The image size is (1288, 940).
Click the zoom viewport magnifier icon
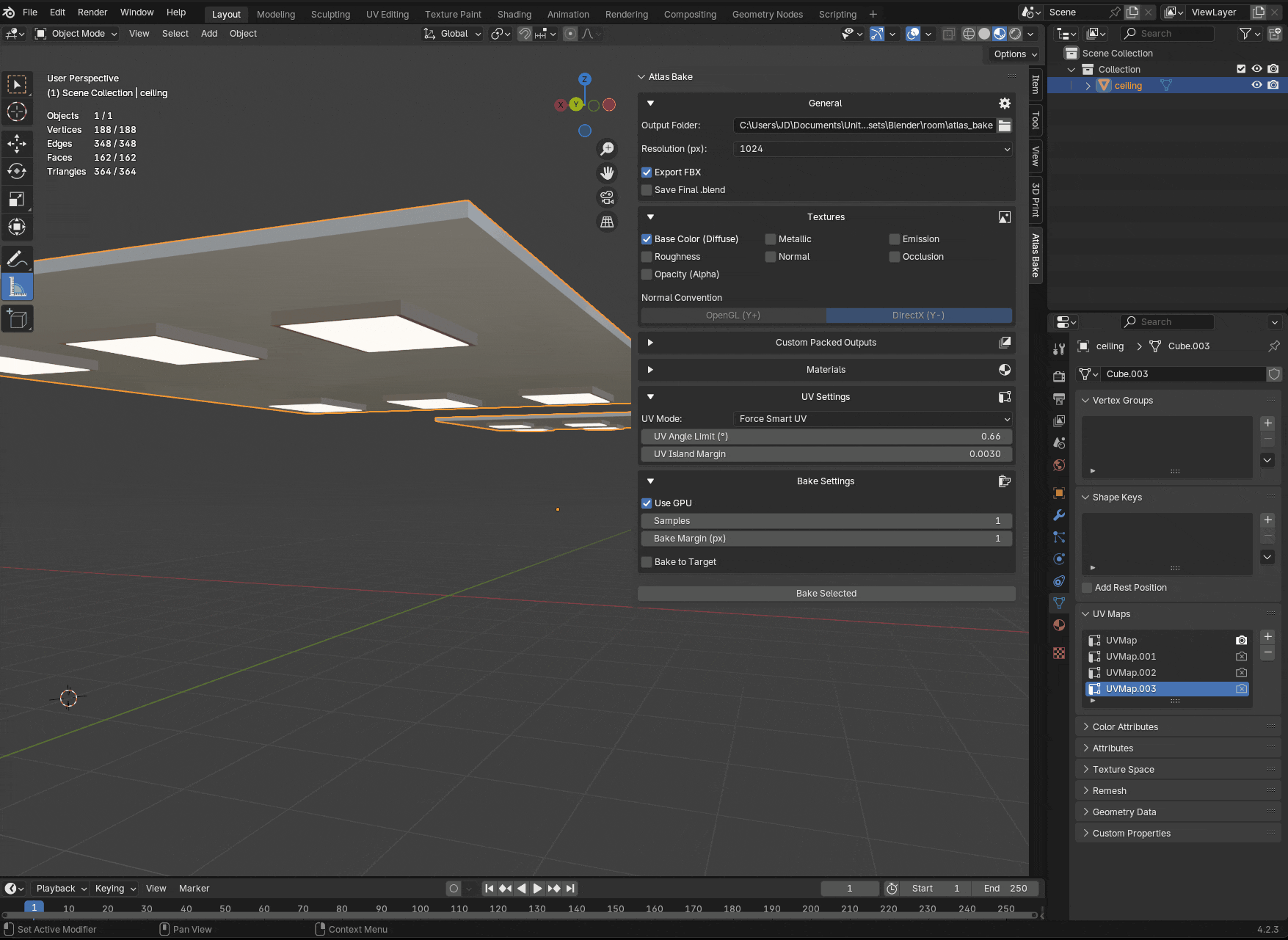pos(607,149)
